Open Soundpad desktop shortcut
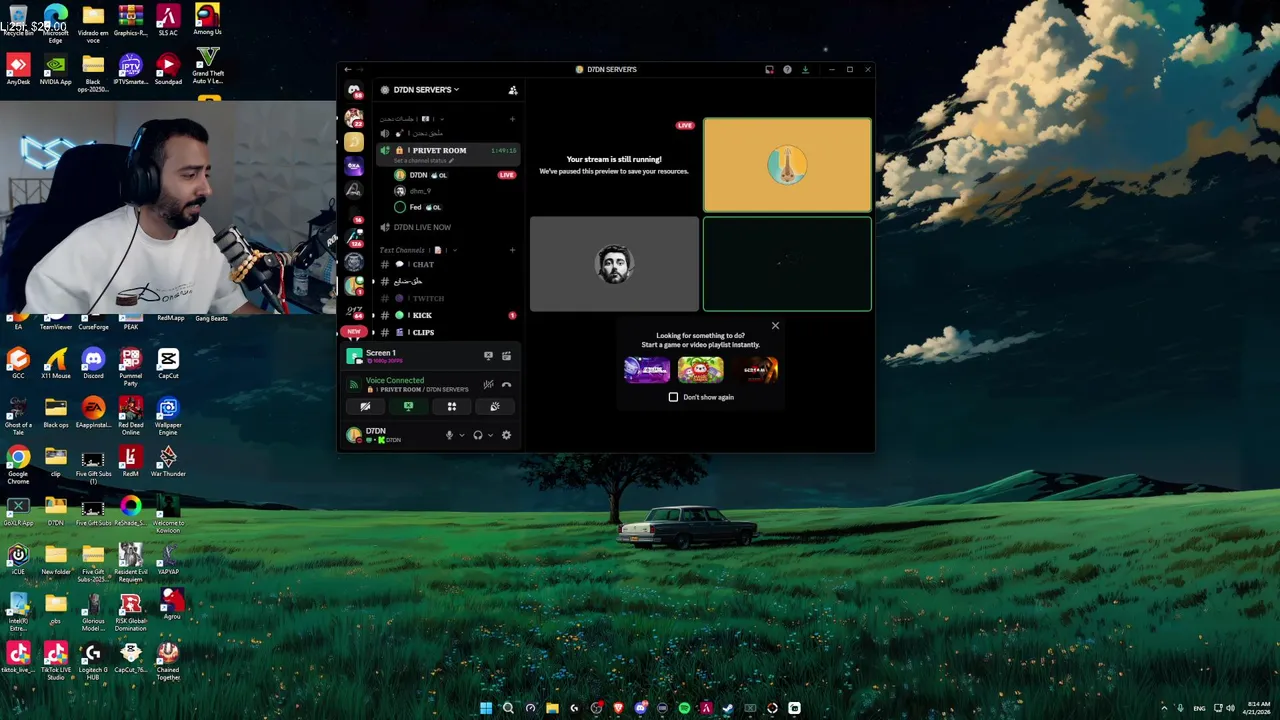Screen dimensions: 1280x720 coord(168,69)
